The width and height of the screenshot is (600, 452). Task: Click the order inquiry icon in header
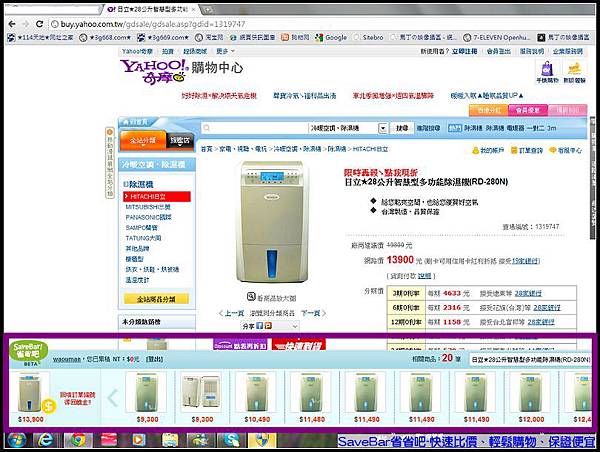(514, 150)
